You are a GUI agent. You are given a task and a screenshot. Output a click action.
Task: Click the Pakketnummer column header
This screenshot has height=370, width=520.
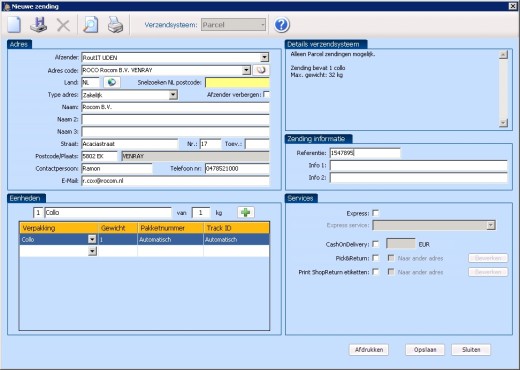tap(170, 228)
